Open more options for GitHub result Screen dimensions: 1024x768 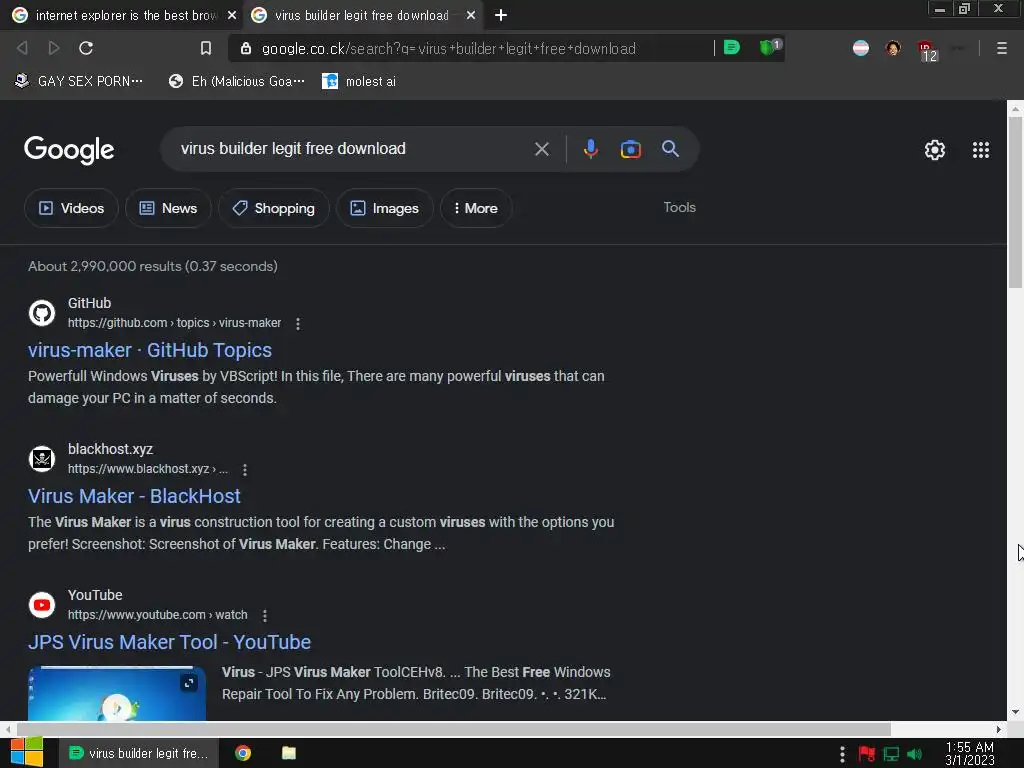click(x=298, y=323)
